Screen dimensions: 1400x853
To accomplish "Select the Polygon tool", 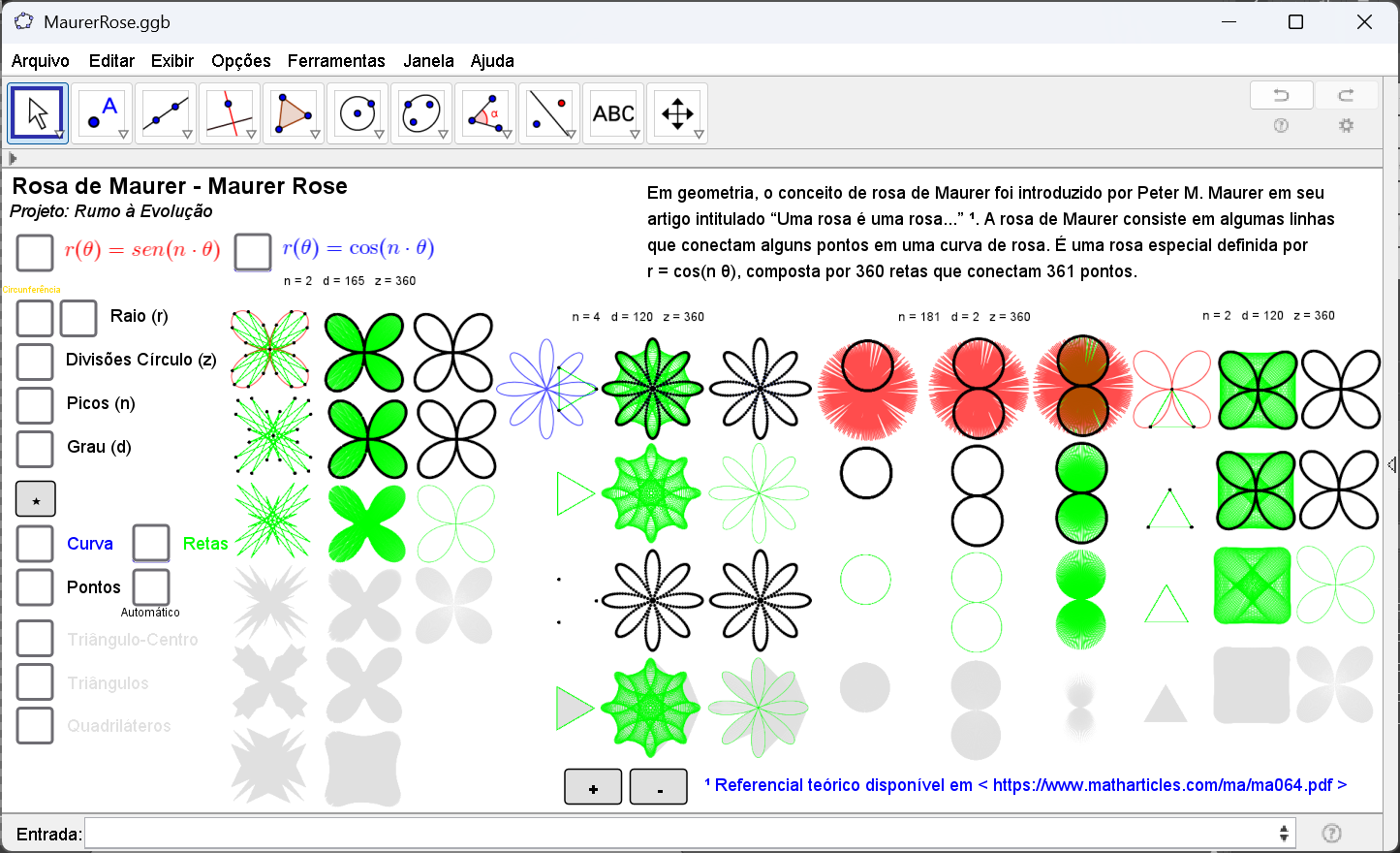I will point(294,113).
